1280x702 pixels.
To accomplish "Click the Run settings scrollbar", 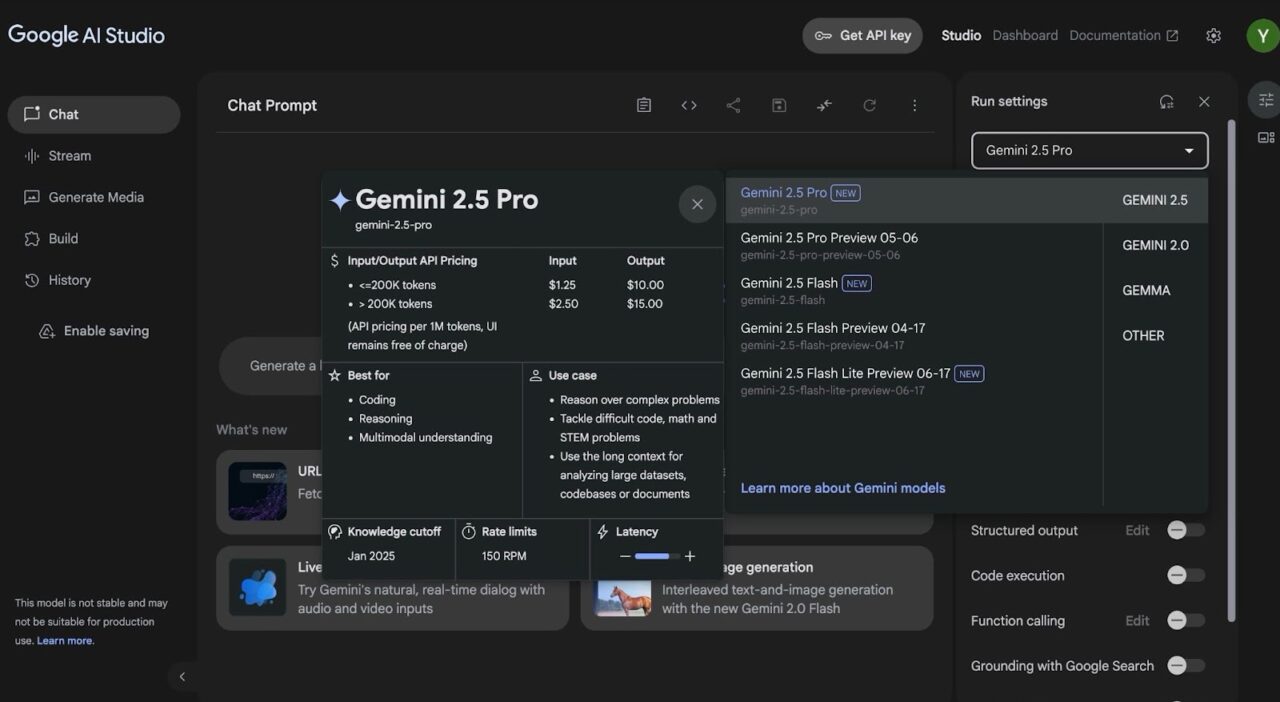I will [1231, 370].
